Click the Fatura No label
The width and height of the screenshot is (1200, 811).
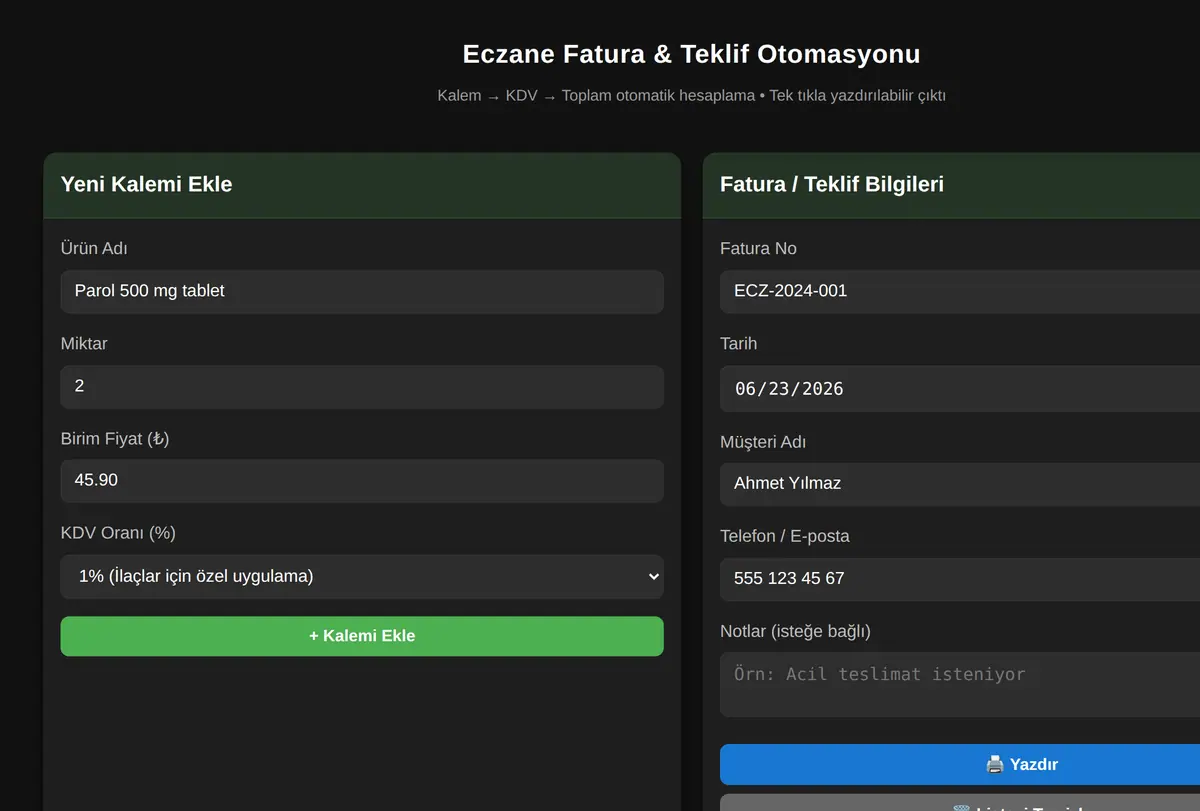point(758,248)
